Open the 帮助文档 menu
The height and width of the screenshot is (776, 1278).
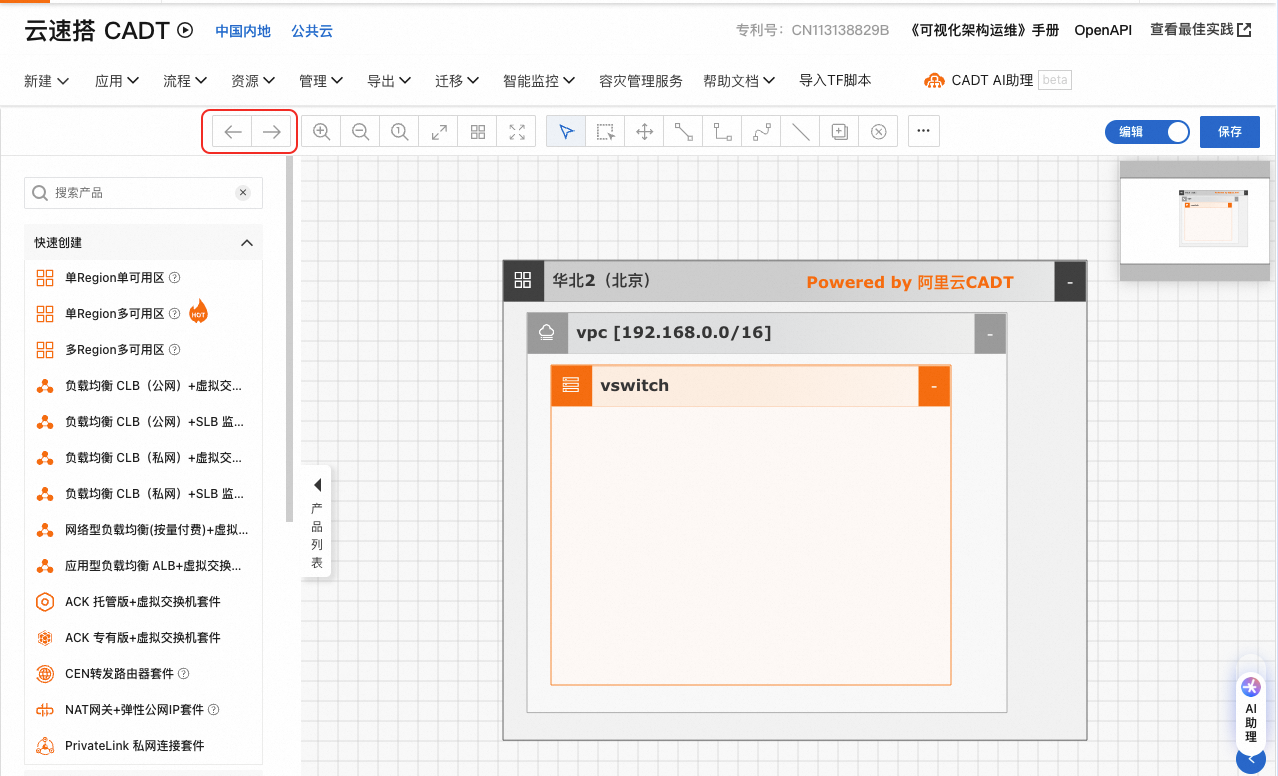[x=739, y=81]
